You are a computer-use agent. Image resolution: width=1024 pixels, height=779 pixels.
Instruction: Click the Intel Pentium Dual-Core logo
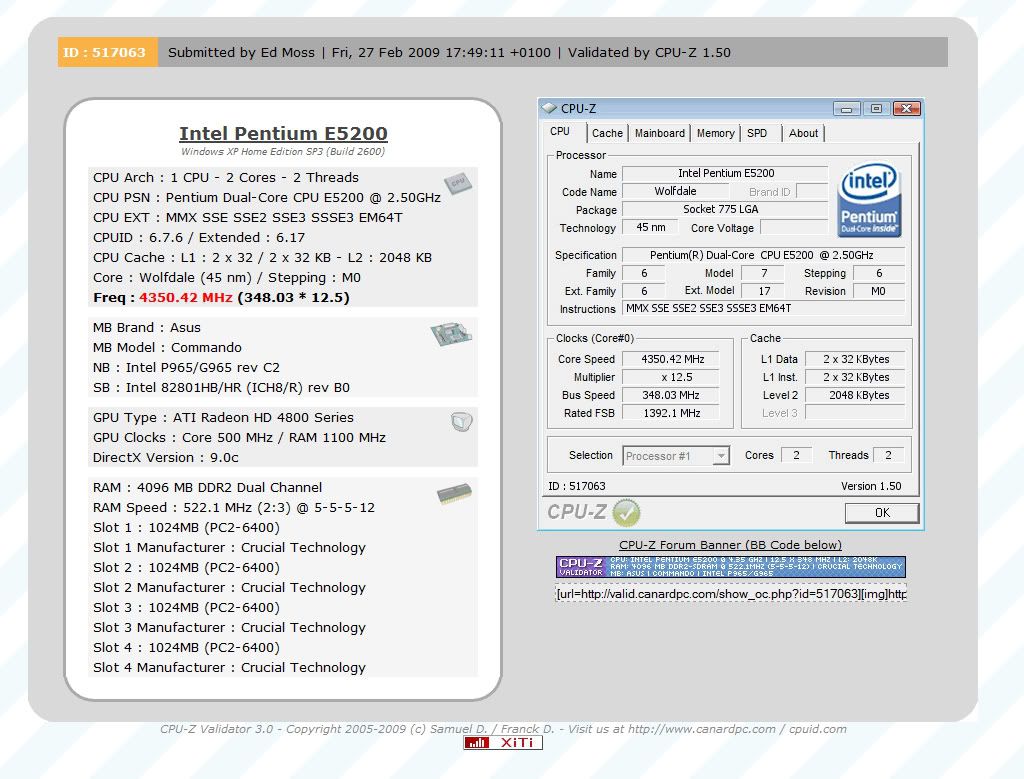pos(869,200)
